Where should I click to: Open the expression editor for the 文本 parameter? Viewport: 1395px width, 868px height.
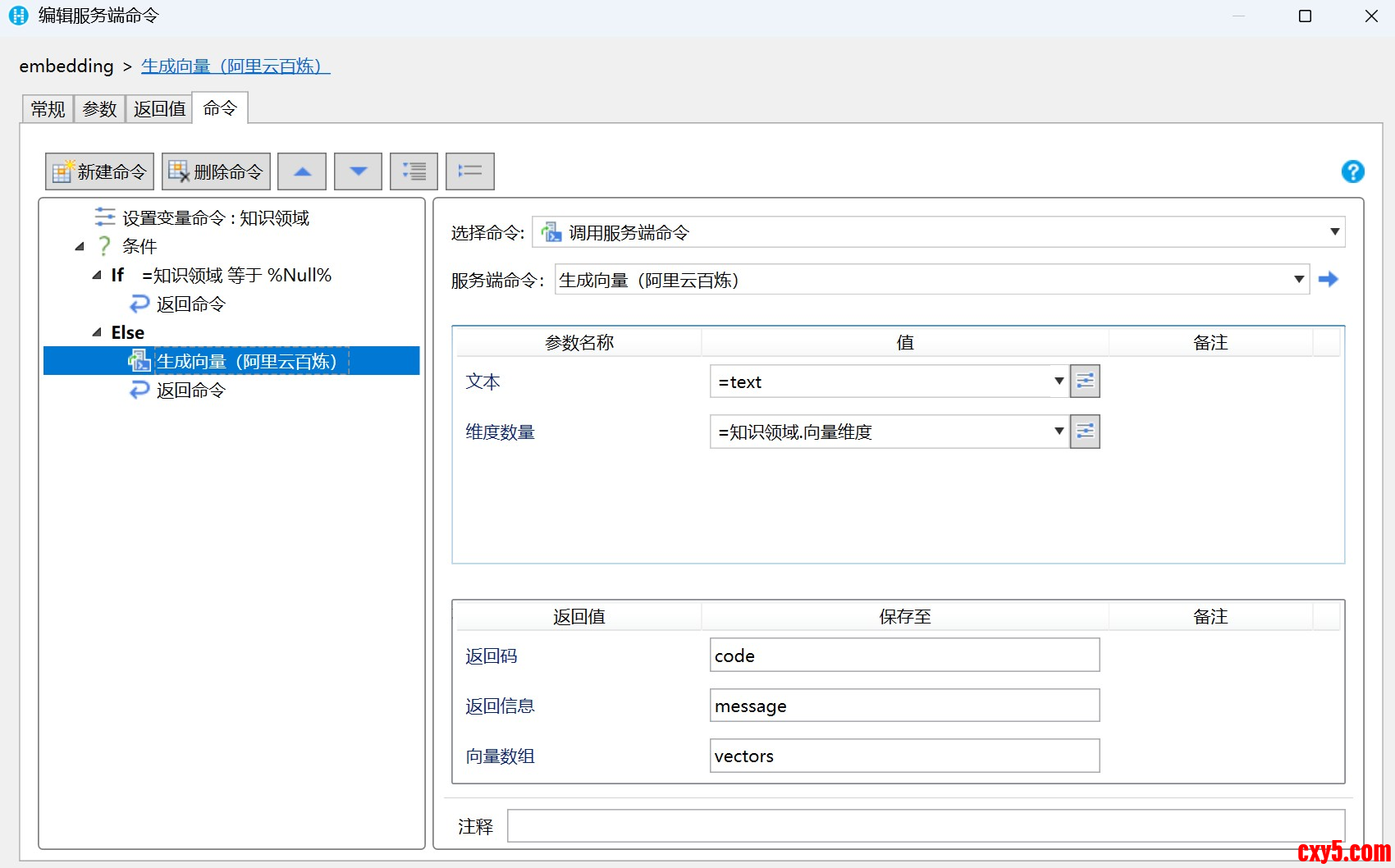(x=1085, y=381)
